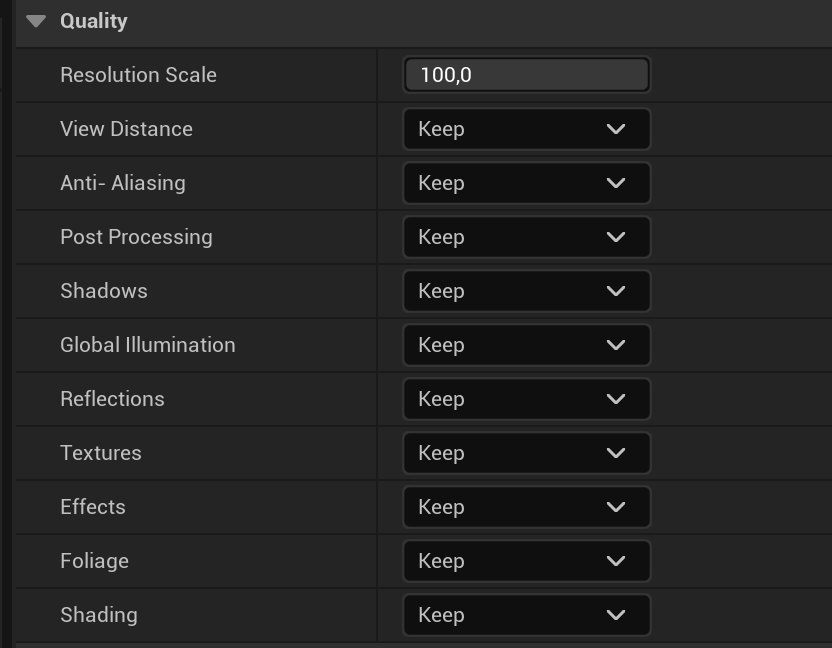The width and height of the screenshot is (832, 648).
Task: Select the Resolution Scale property label
Action: click(138, 75)
